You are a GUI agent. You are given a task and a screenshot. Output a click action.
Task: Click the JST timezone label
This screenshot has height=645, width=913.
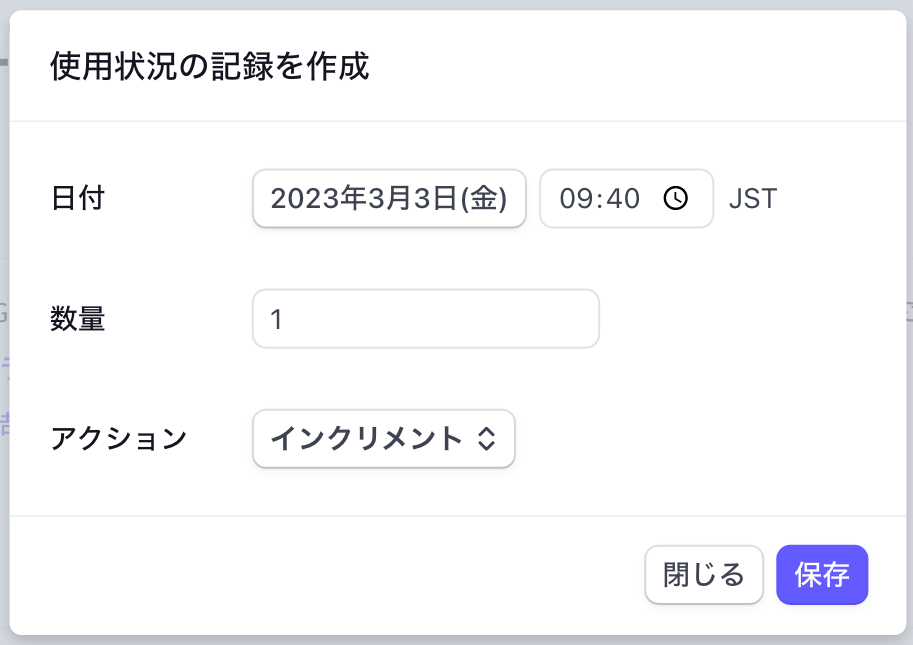tap(753, 199)
